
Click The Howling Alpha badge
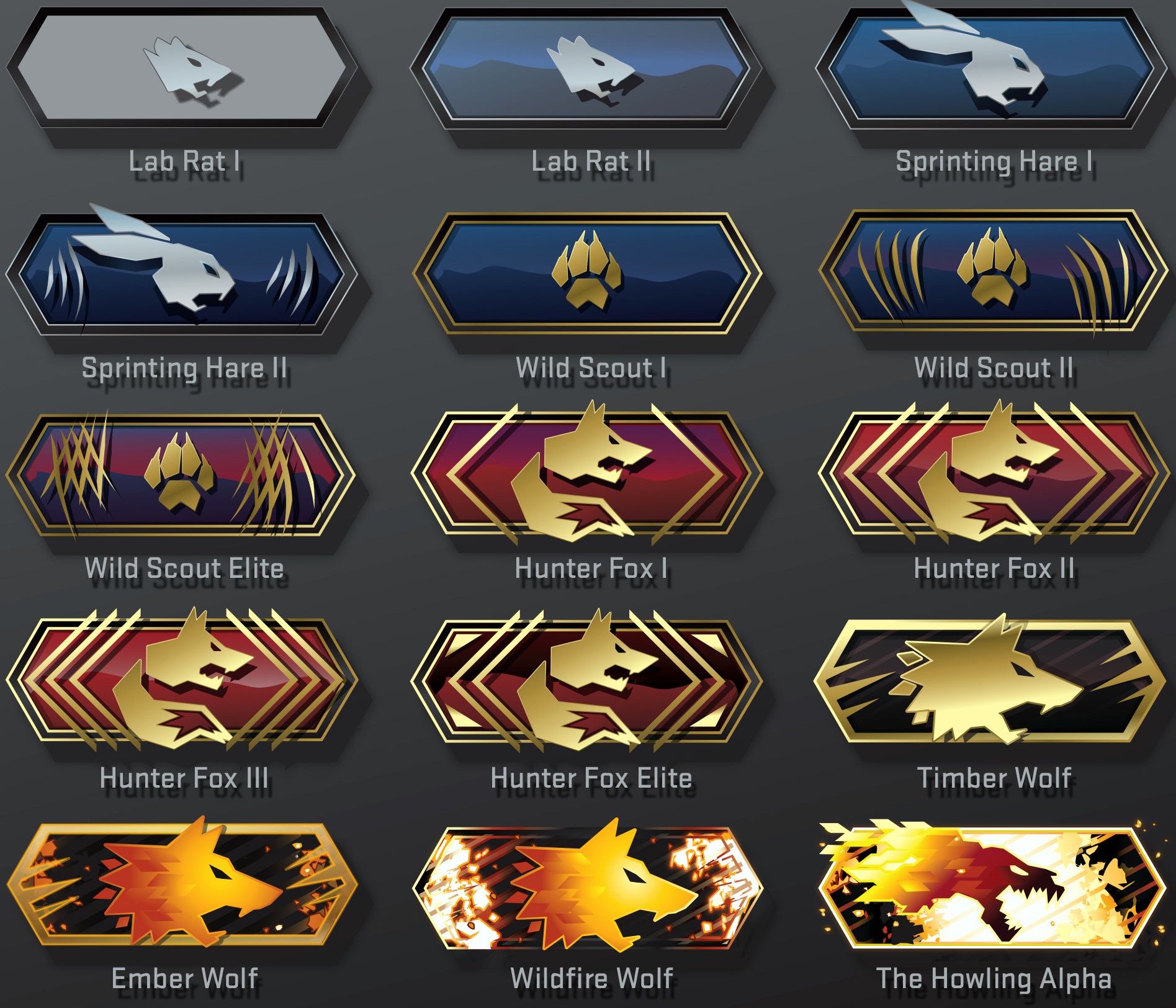[992, 885]
